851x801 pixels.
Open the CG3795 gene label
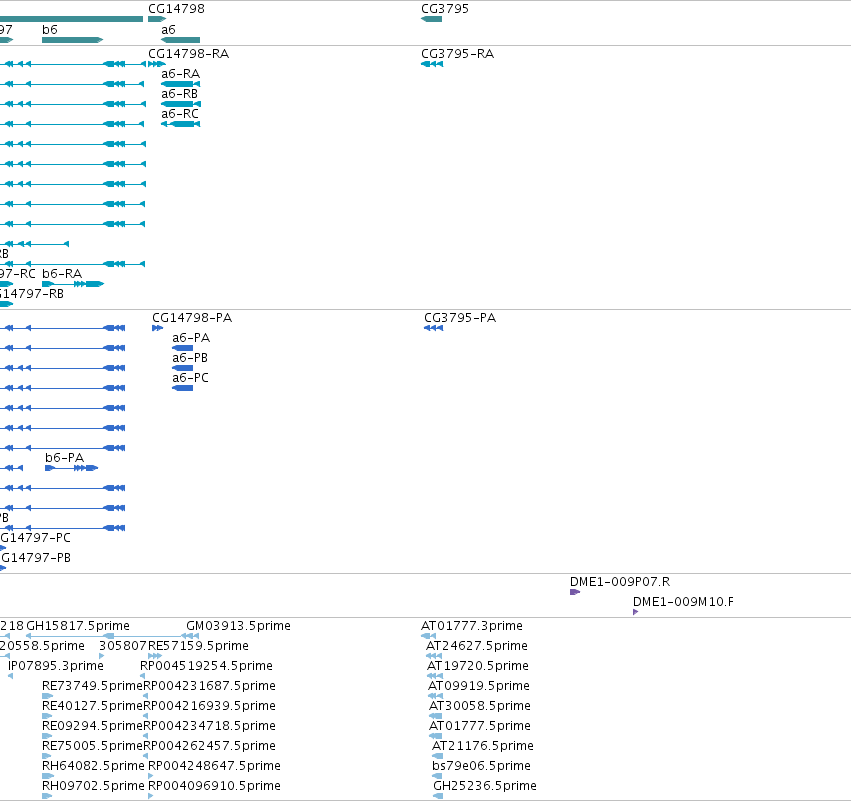coord(445,9)
